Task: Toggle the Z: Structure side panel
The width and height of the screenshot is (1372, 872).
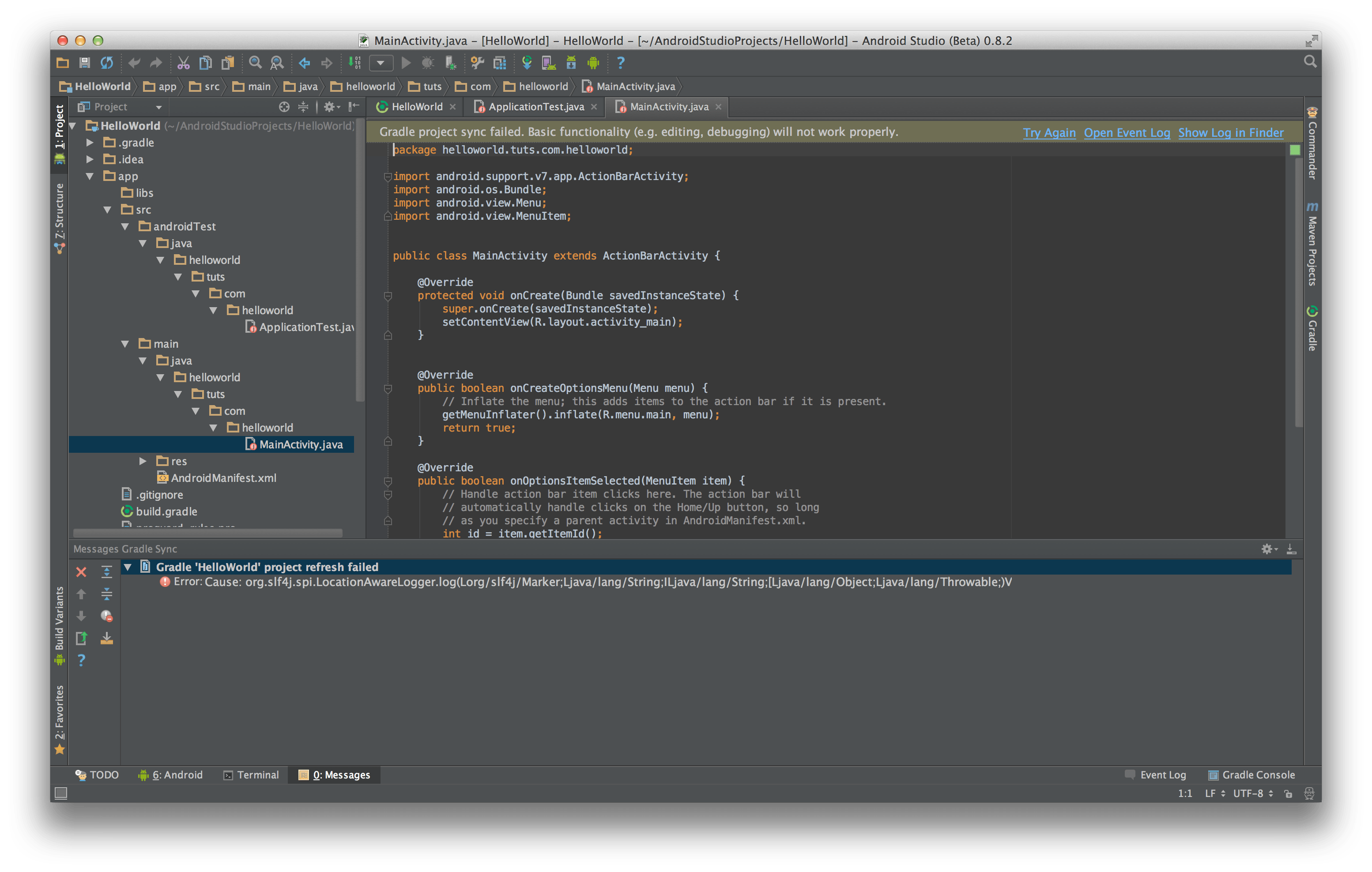Action: (x=59, y=218)
